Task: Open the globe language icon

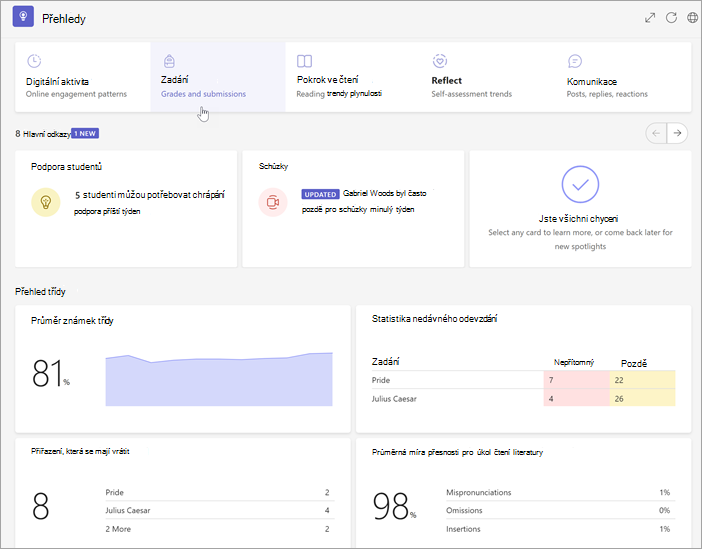Action: (692, 17)
